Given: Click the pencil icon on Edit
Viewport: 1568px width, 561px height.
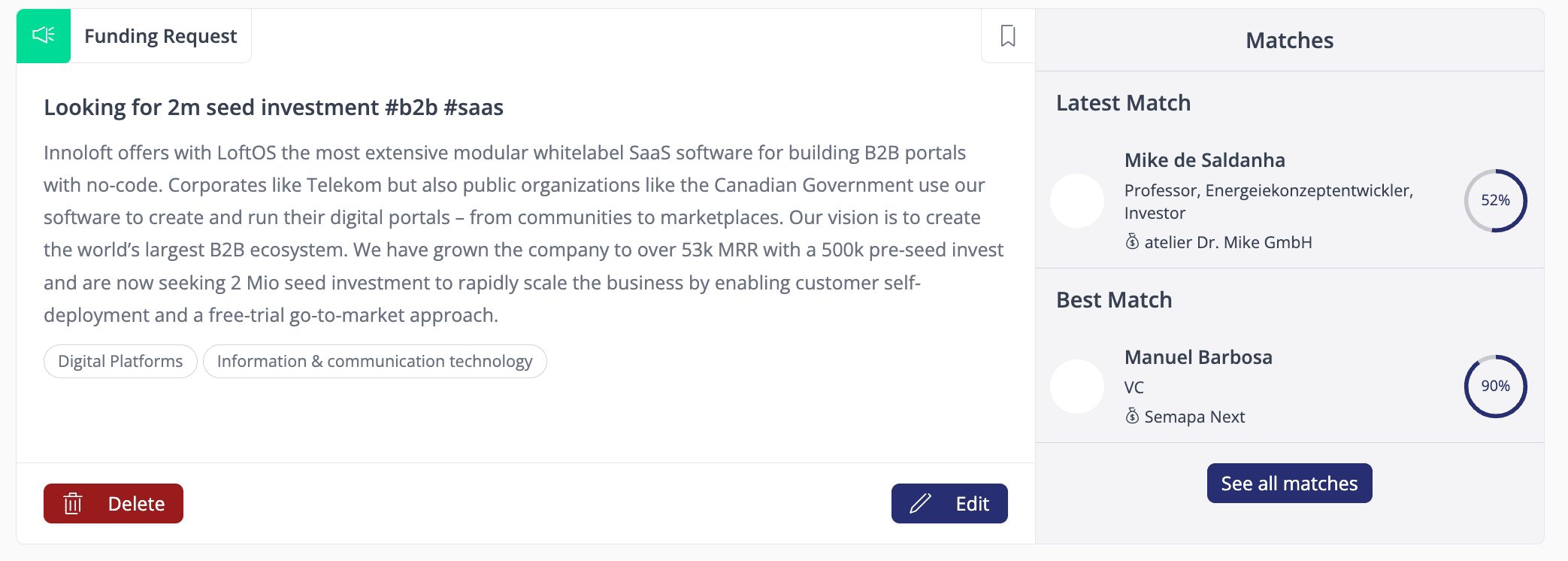Looking at the screenshot, I should click(x=921, y=504).
